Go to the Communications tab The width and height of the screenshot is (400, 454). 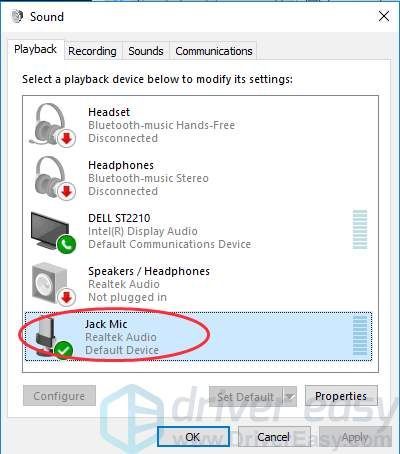click(x=214, y=51)
